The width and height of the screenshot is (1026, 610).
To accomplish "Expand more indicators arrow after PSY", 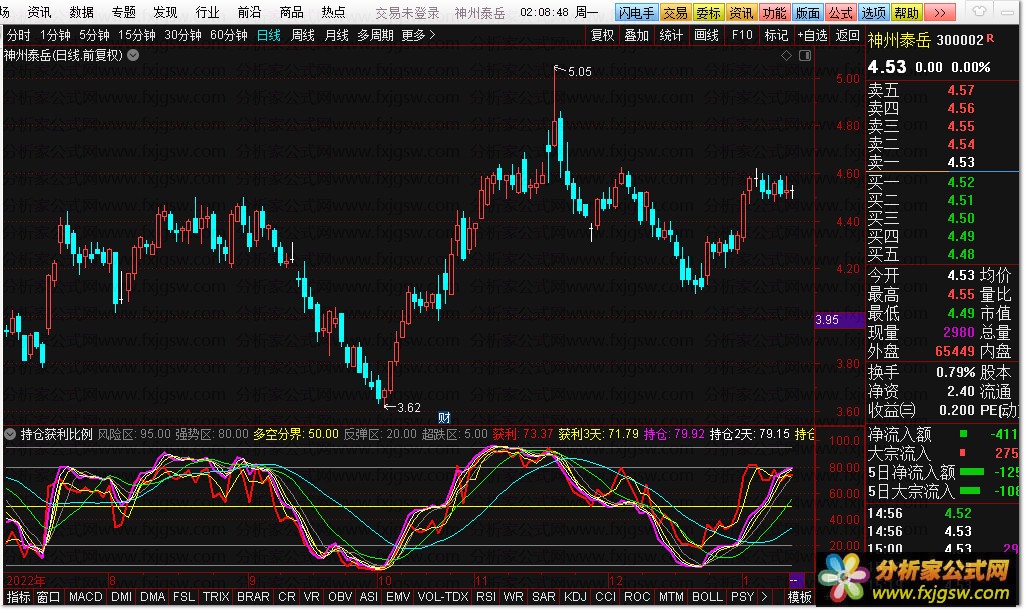I will click(x=764, y=597).
